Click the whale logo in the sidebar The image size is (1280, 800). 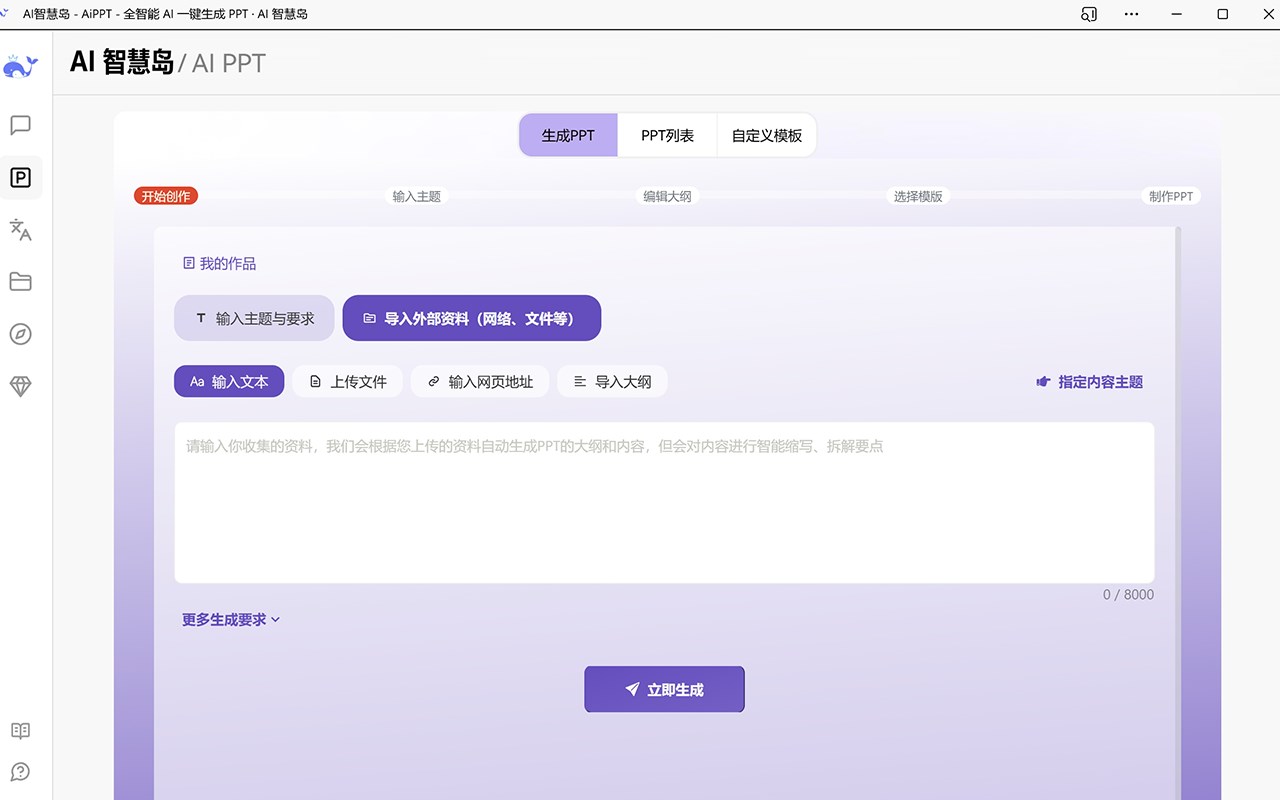(x=20, y=67)
